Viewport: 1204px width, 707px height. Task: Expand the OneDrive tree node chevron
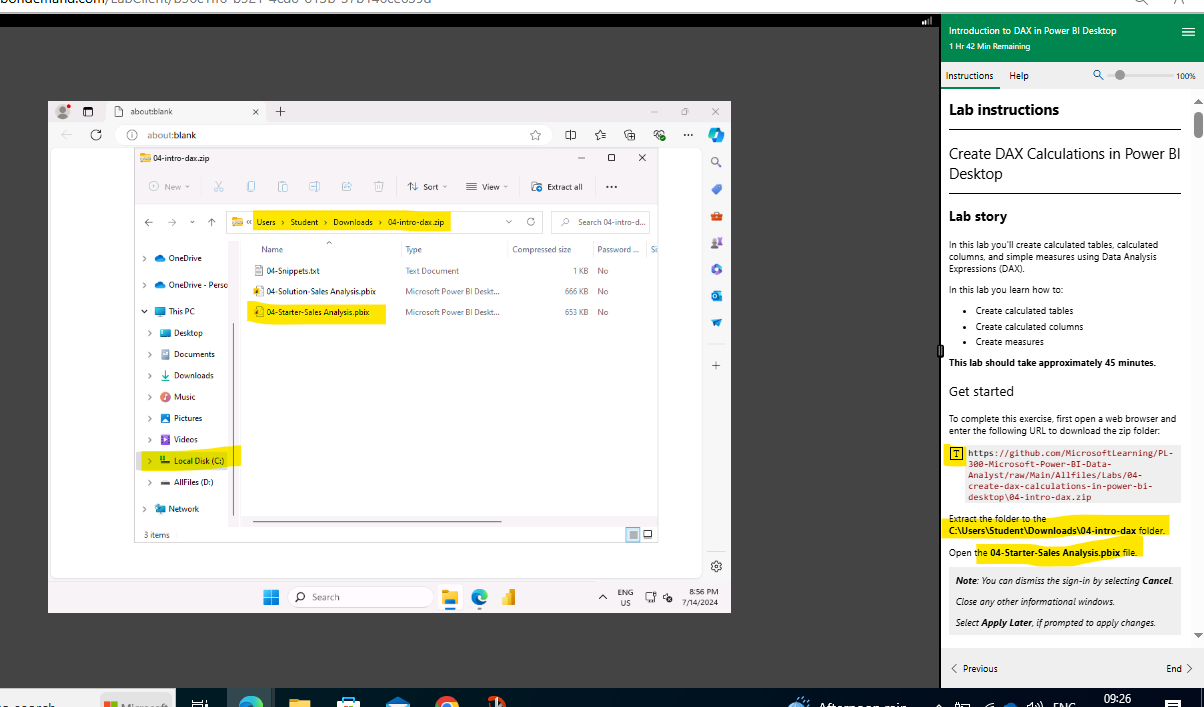146,258
